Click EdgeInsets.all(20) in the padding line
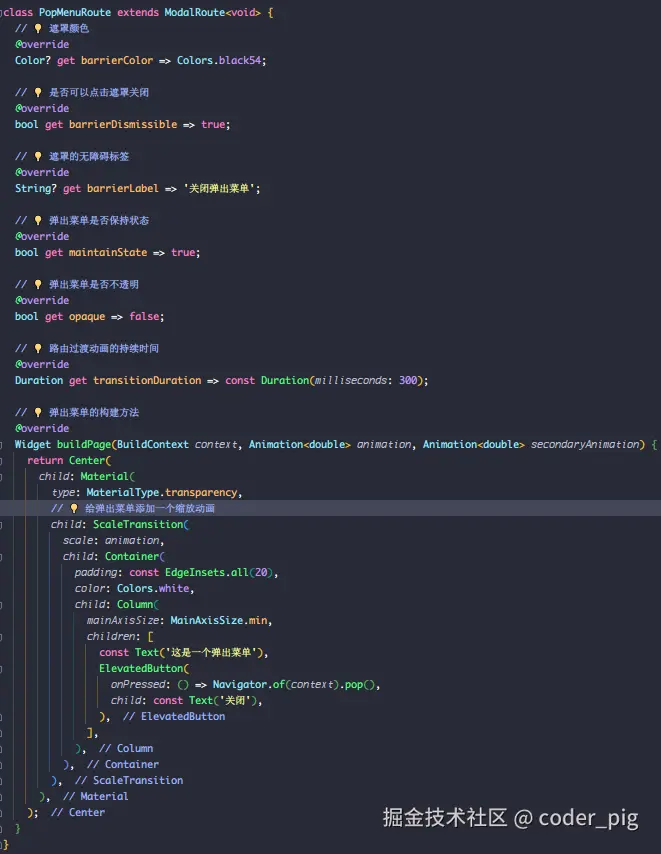Image resolution: width=661 pixels, height=854 pixels. click(219, 572)
